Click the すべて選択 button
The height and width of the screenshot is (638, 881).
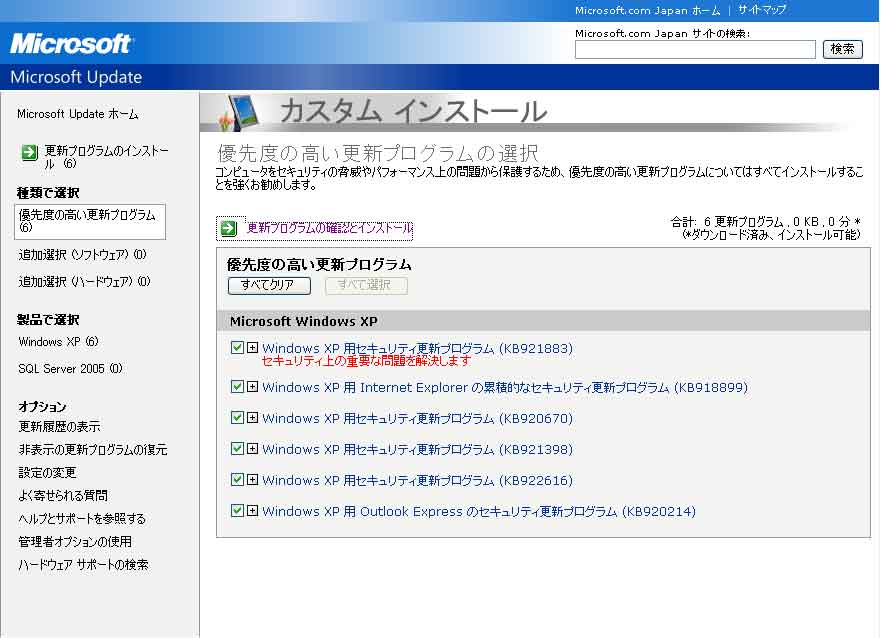click(366, 285)
